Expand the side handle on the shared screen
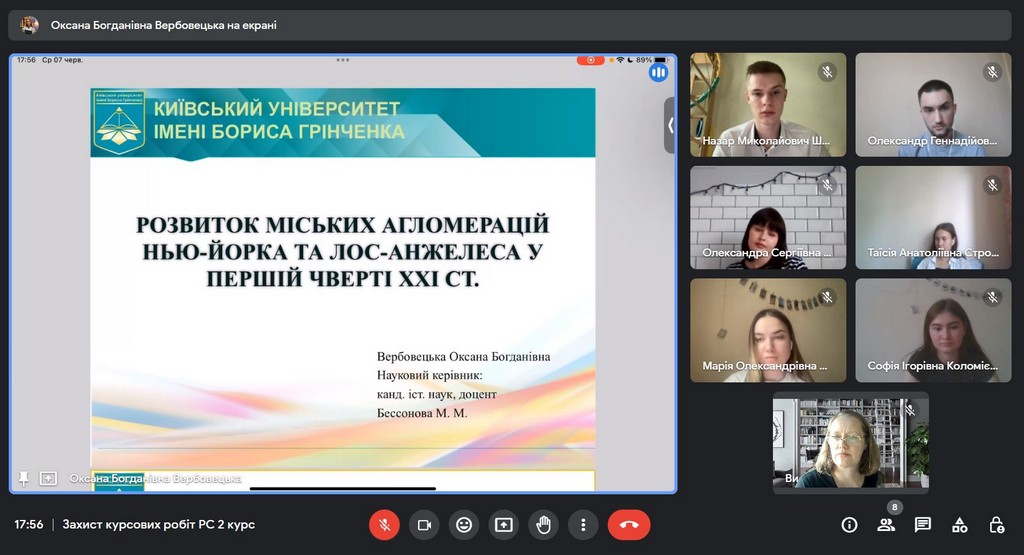Viewport: 1024px width, 555px height. point(670,125)
